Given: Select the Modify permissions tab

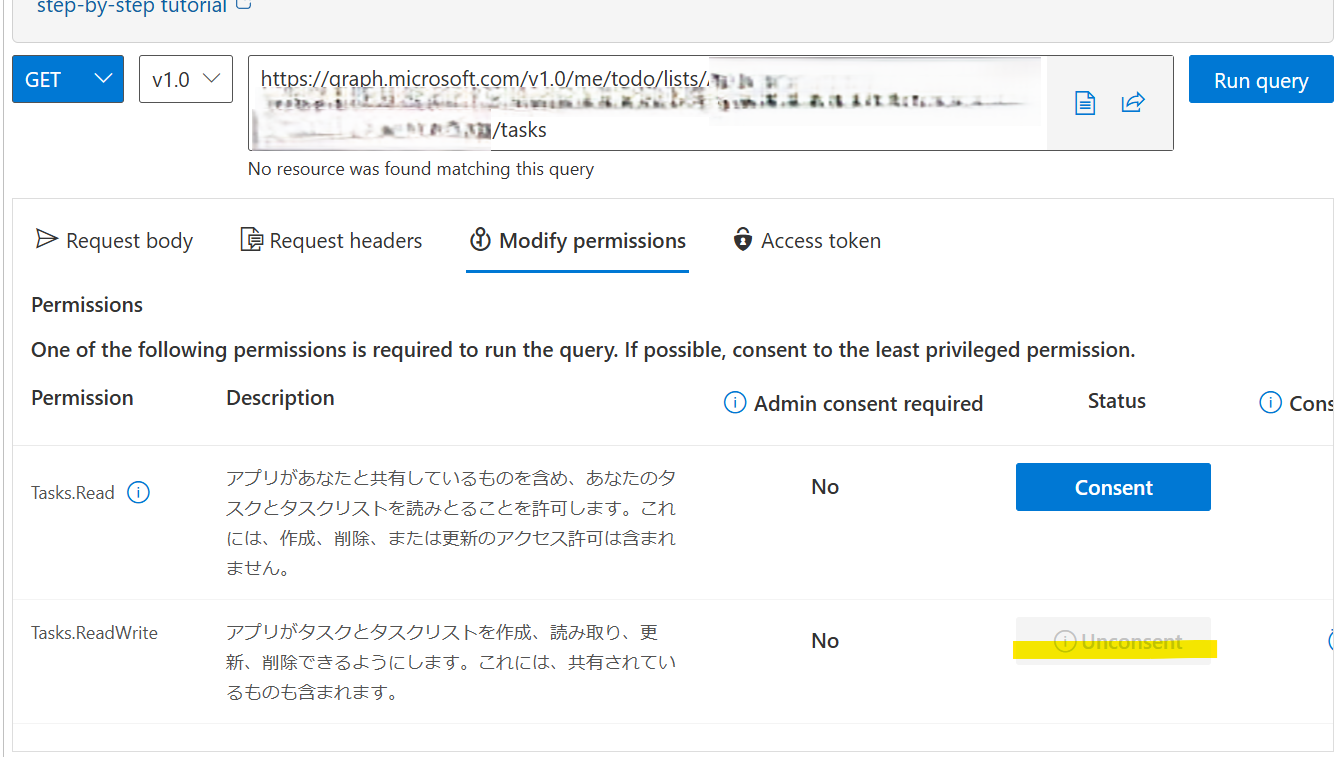Looking at the screenshot, I should [x=577, y=240].
